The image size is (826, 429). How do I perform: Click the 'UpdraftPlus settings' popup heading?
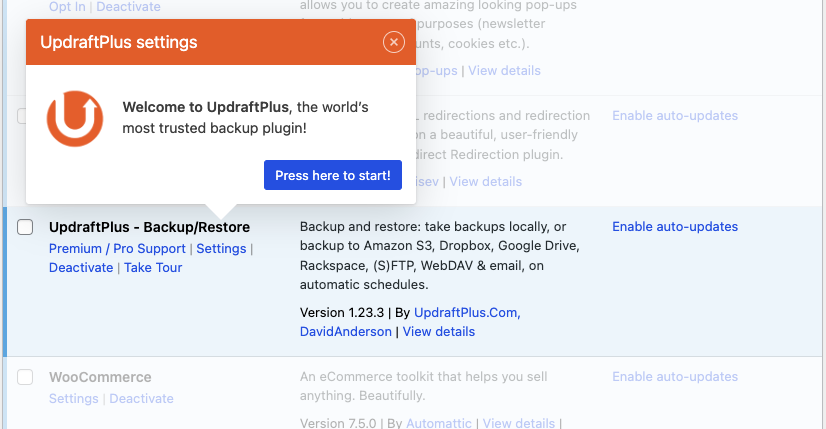119,42
